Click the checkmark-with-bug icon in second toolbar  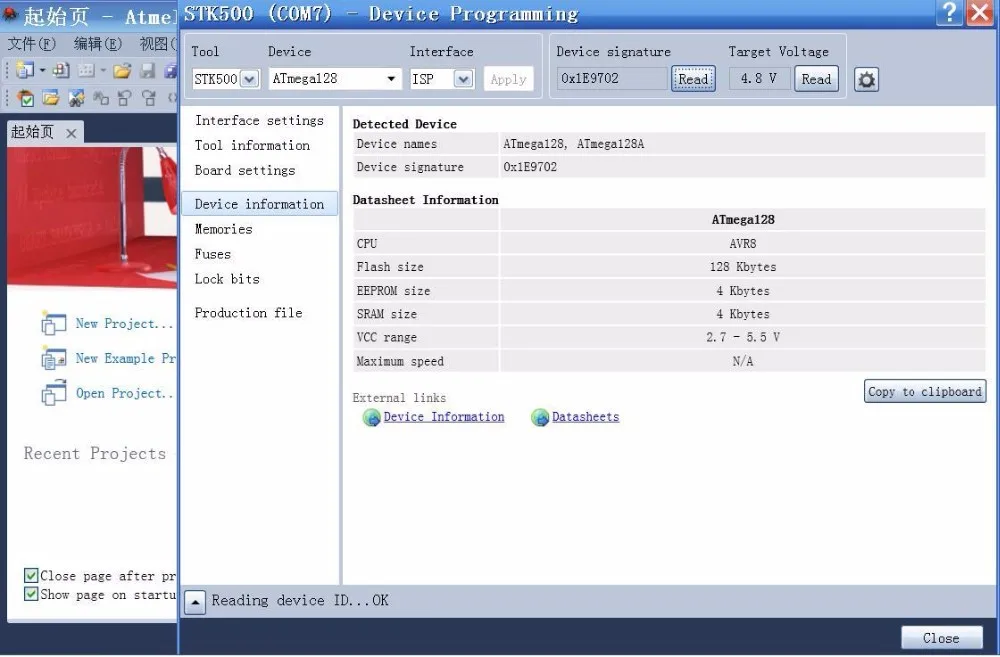coord(26,98)
